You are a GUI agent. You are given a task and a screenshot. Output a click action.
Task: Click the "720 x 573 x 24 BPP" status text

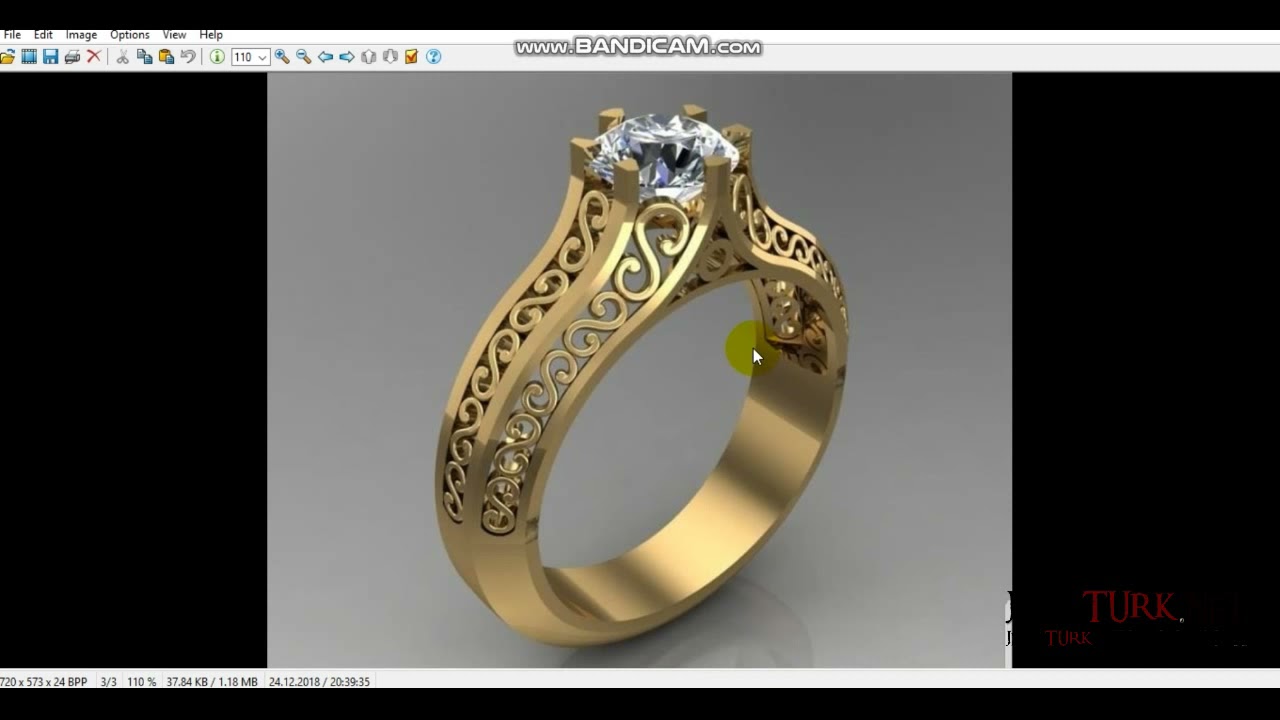(43, 681)
